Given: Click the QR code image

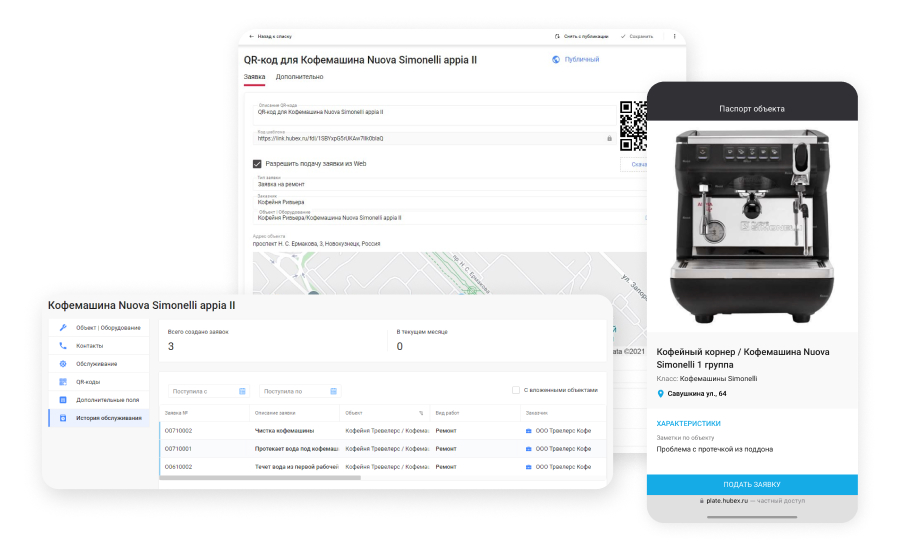Looking at the screenshot, I should pos(633,126).
